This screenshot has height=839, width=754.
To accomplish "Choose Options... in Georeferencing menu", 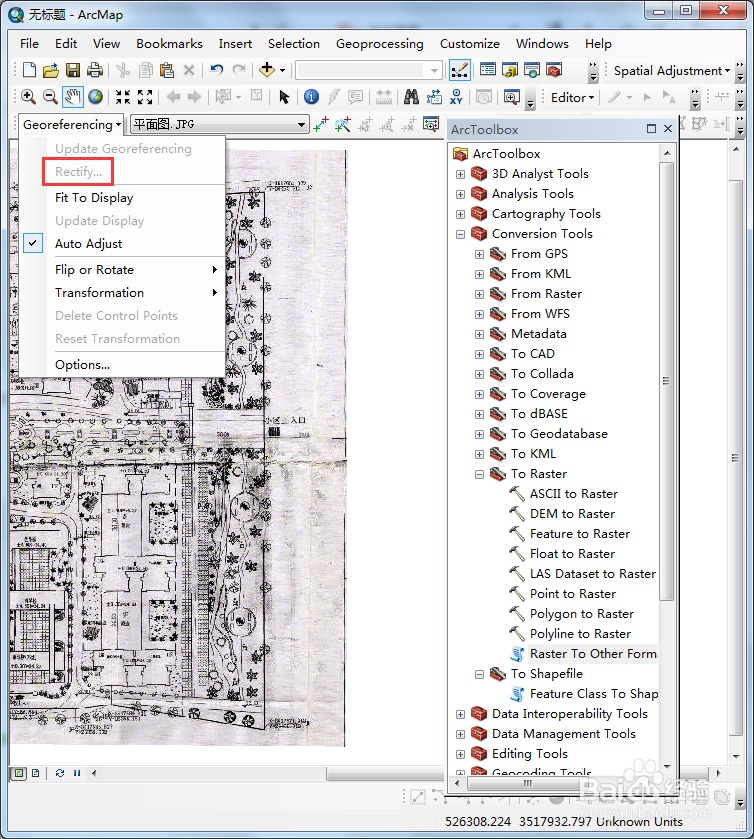I will [82, 365].
